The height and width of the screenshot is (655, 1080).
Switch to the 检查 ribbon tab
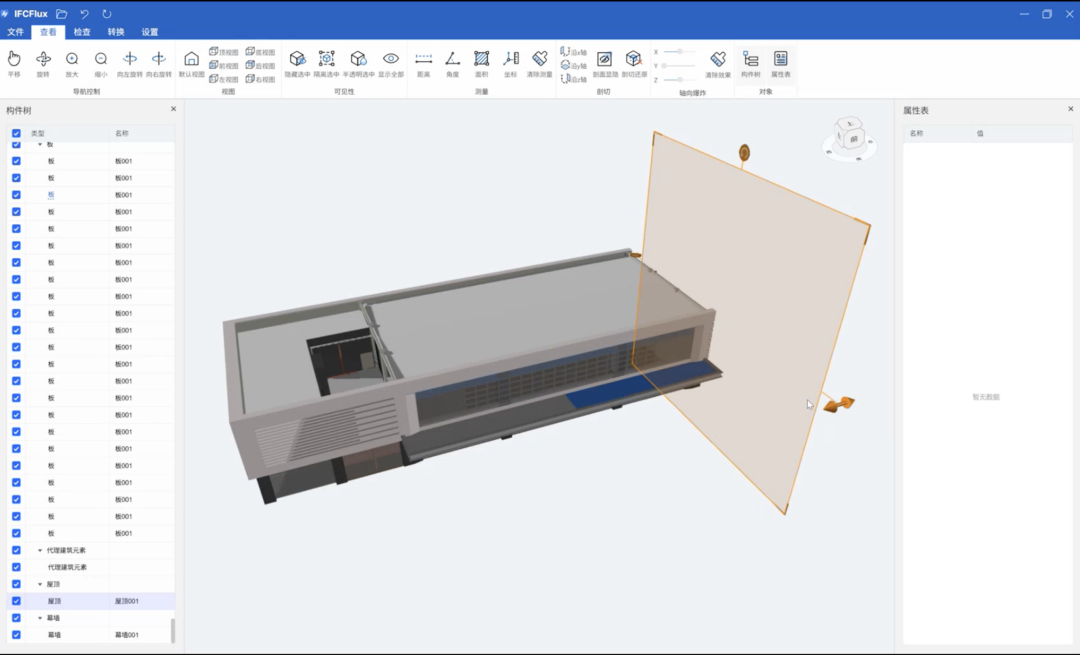point(82,32)
